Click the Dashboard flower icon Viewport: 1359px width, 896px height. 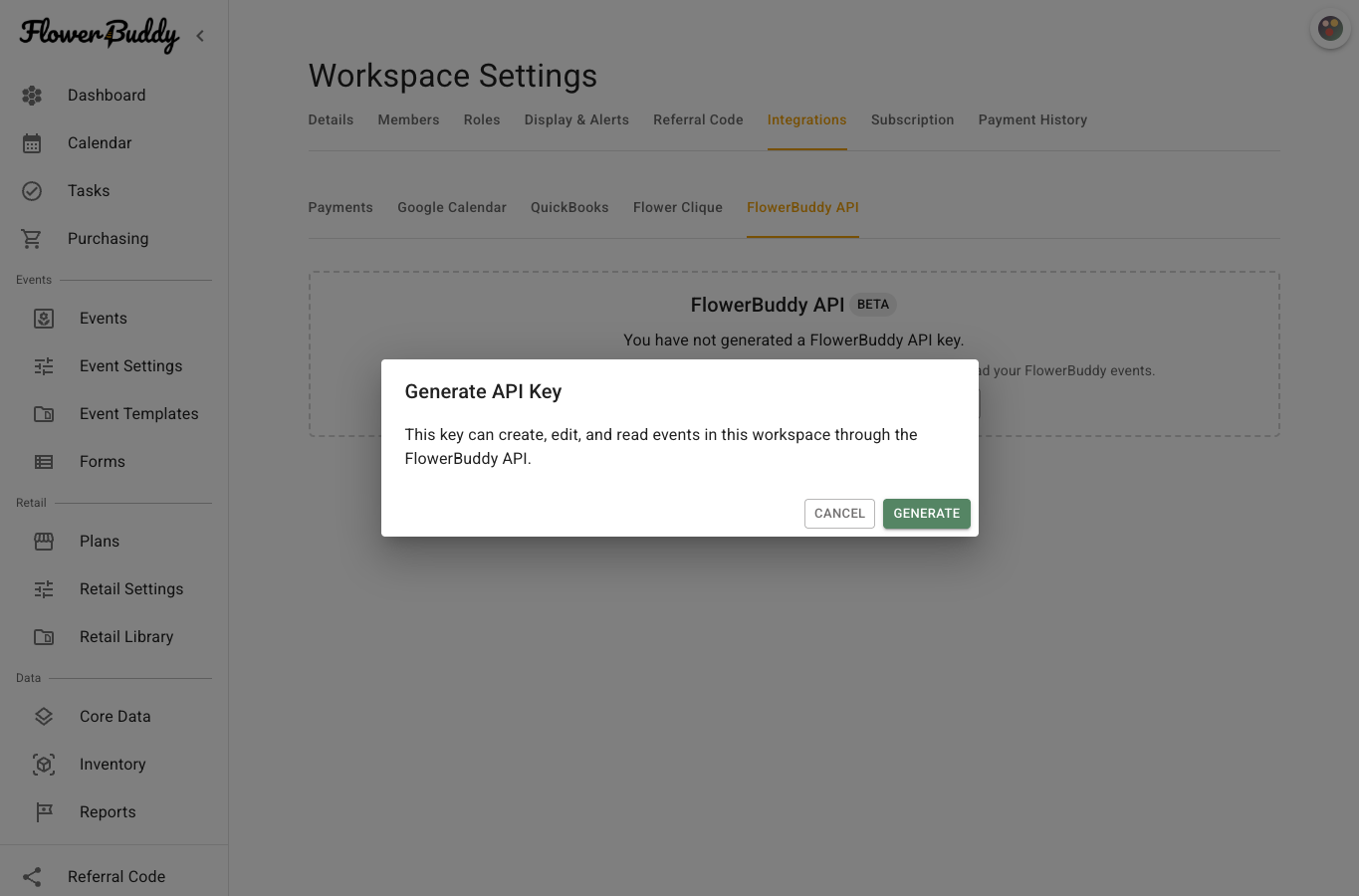coord(32,96)
